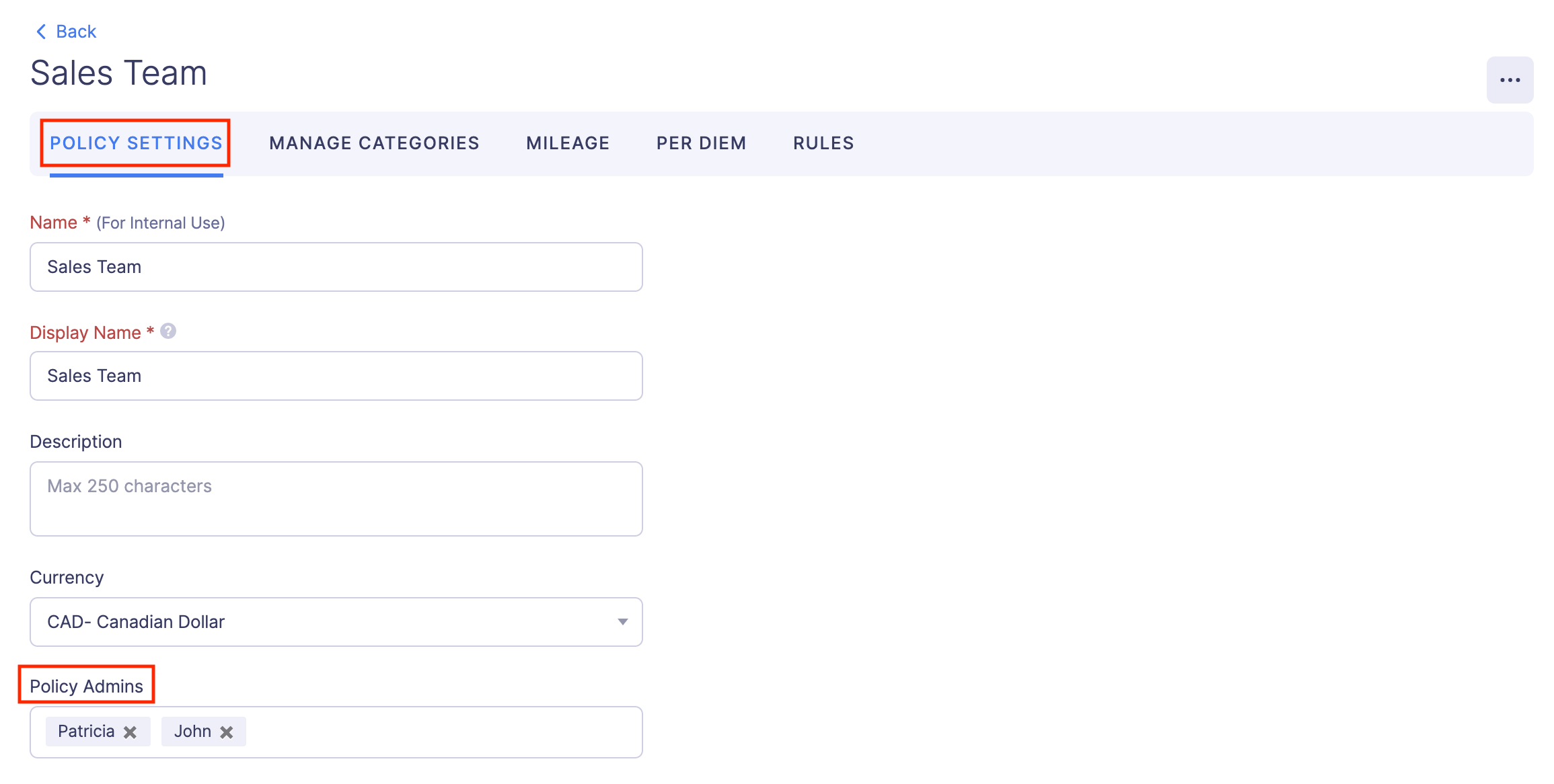Screen dimensions: 1554x784
Task: Switch to the MANAGE CATEGORIES tab
Action: [373, 143]
